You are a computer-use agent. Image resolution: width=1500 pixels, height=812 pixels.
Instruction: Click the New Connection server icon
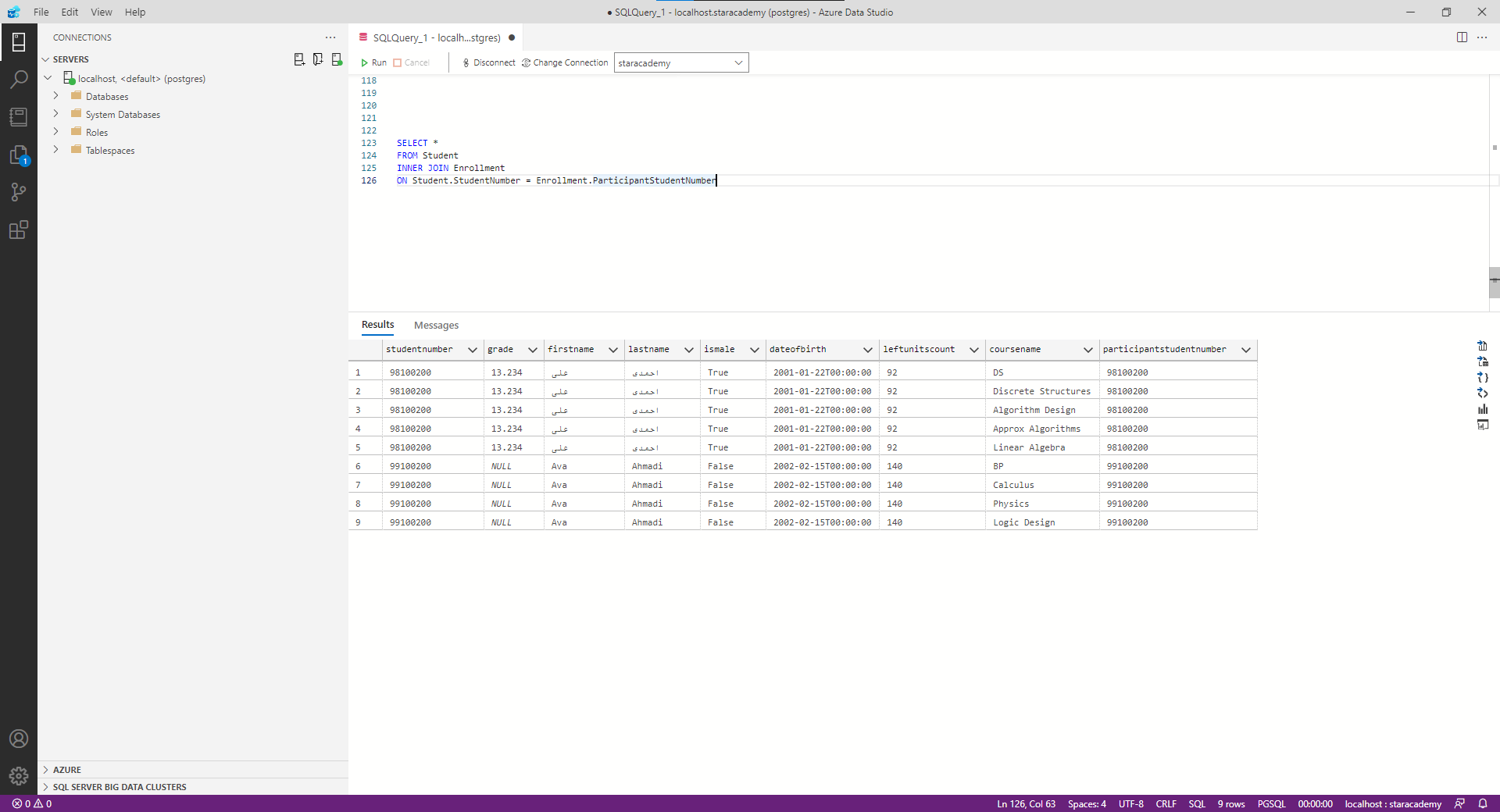pyautogui.click(x=299, y=59)
